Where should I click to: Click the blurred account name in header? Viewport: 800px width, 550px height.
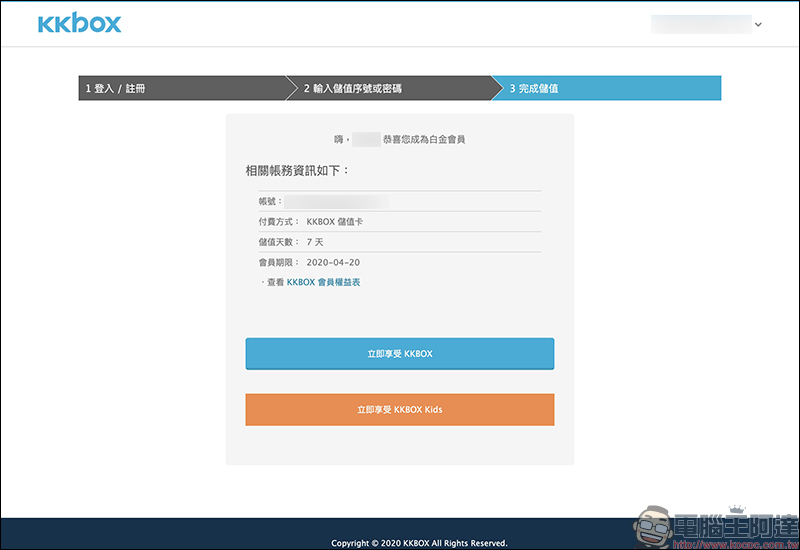700,24
